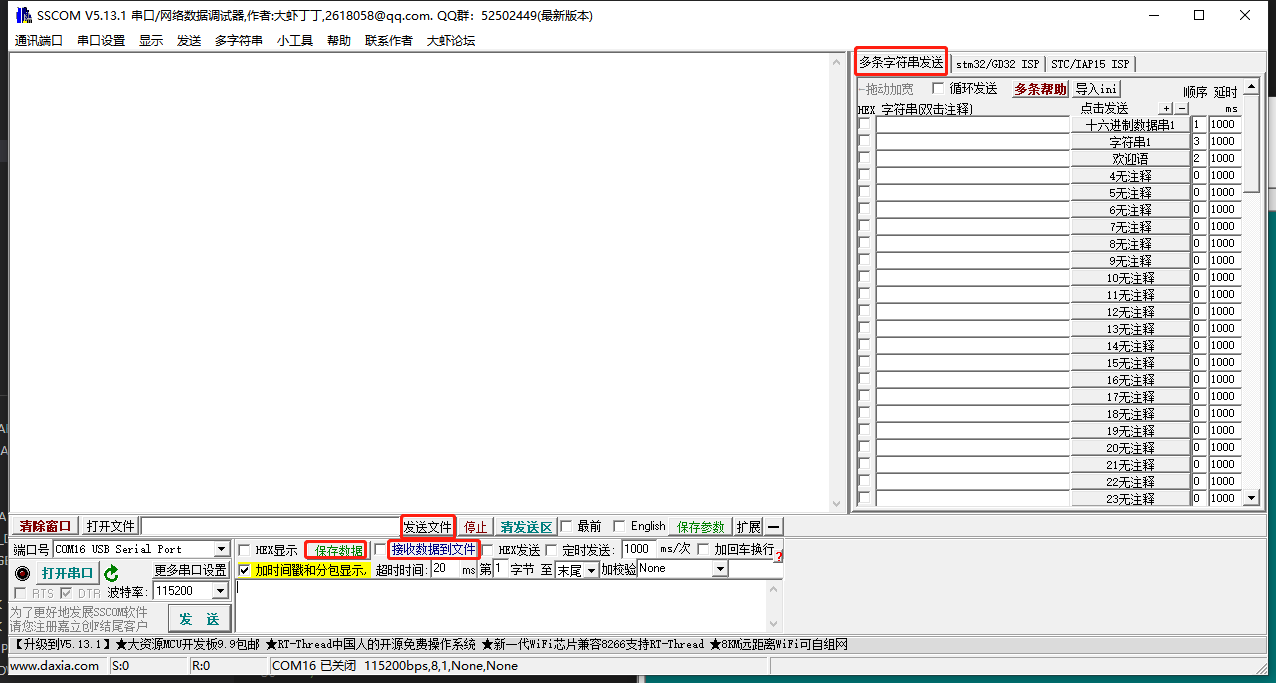Open the 帮助 menu
Screen dimensions: 1276x683
click(x=339, y=41)
